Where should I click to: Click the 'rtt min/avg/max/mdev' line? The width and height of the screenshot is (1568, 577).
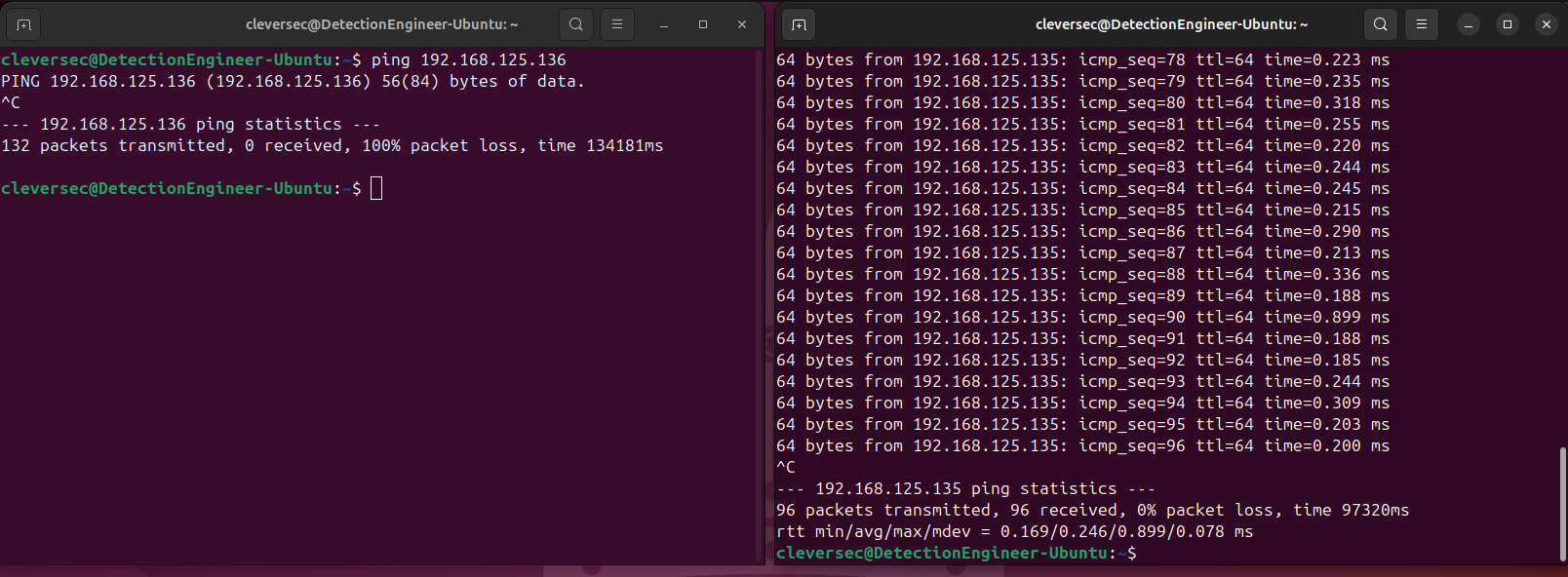1015,532
